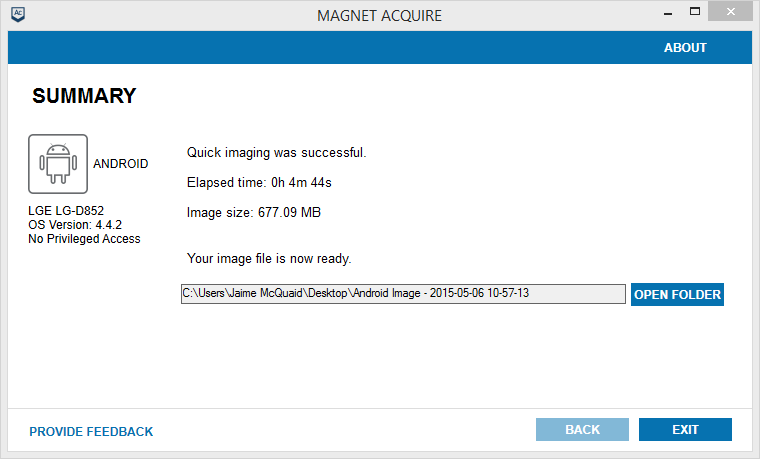Open the PROVIDE FEEDBACK link
The height and width of the screenshot is (459, 760).
pyautogui.click(x=91, y=431)
